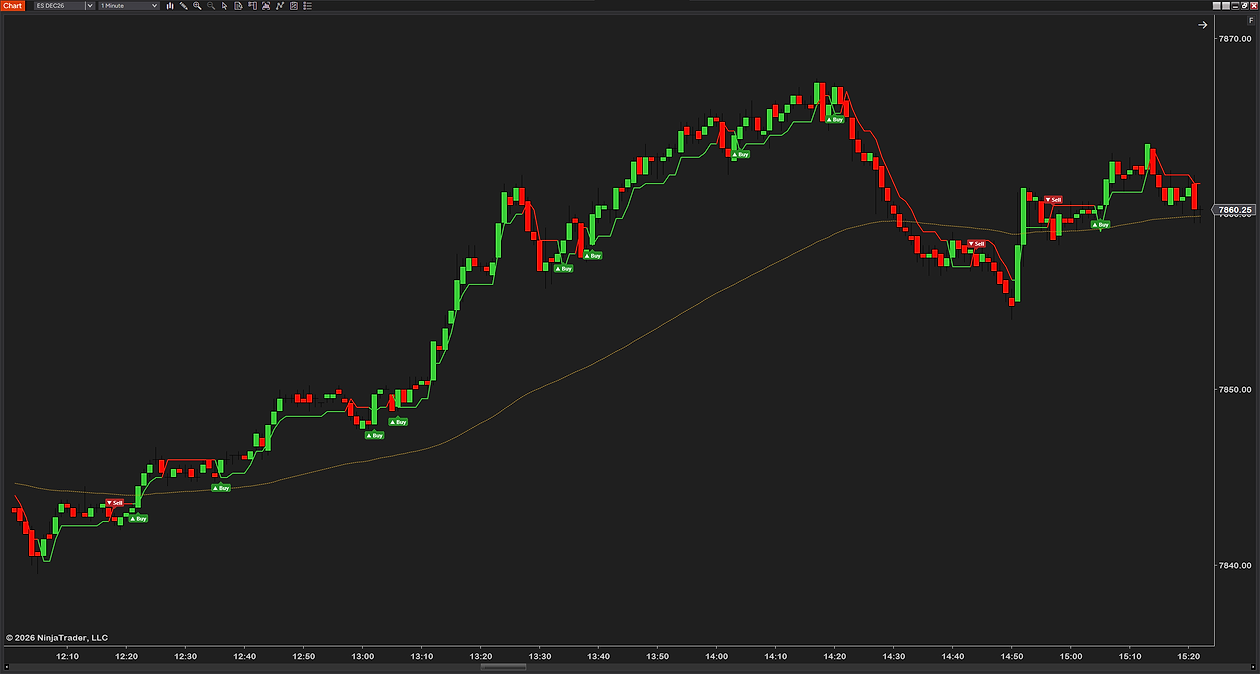The width and height of the screenshot is (1260, 674).
Task: Click the 12:10 time axis label
Action: (x=68, y=656)
